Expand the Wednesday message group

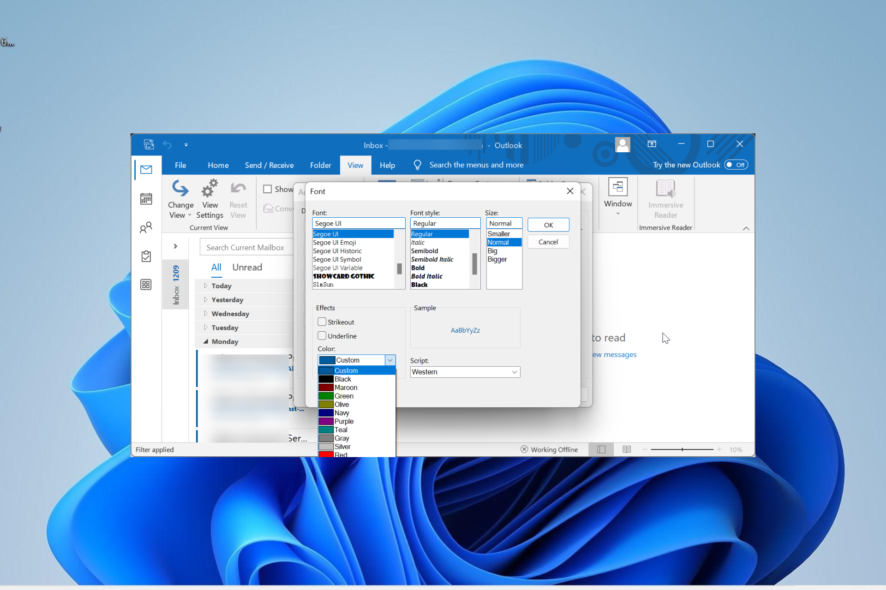coord(206,314)
